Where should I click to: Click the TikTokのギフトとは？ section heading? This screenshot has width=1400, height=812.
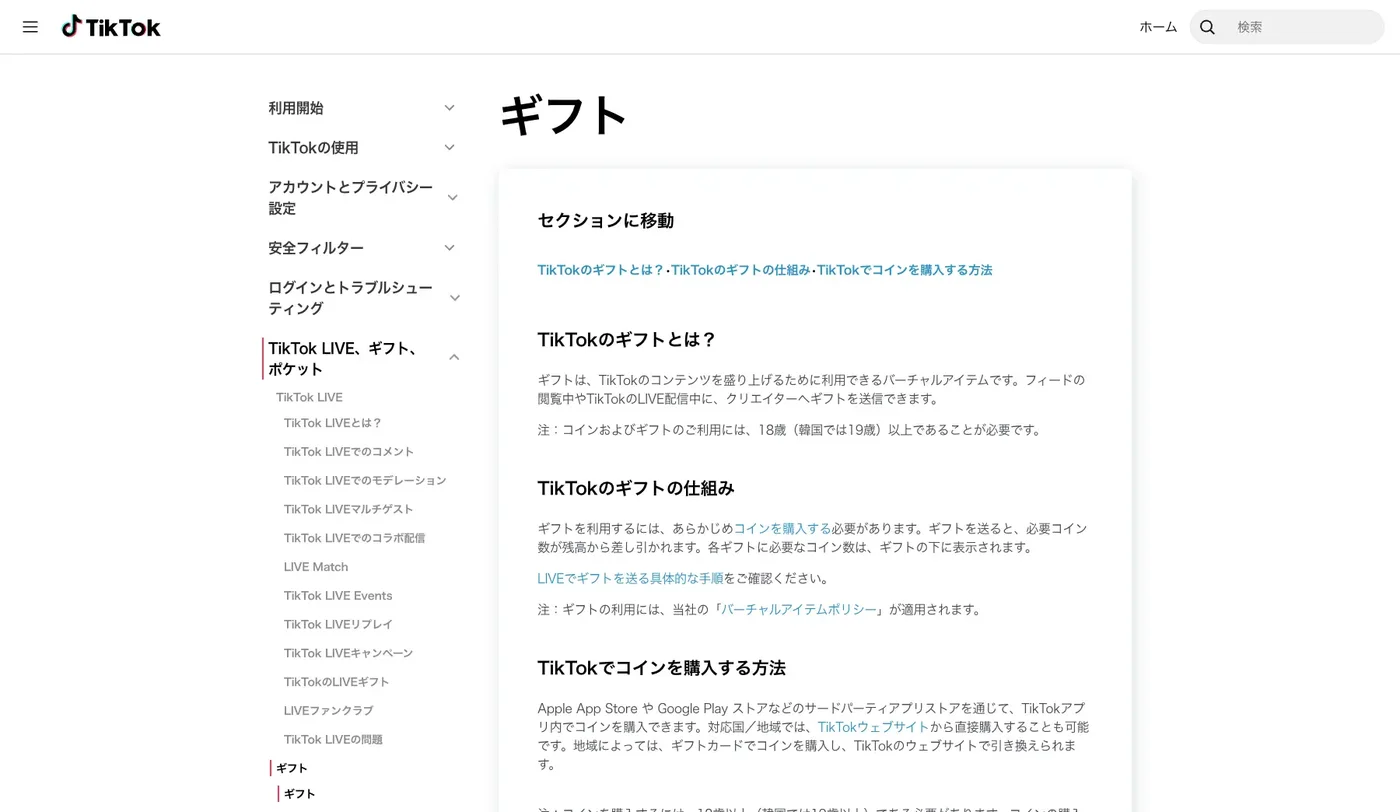pos(627,339)
